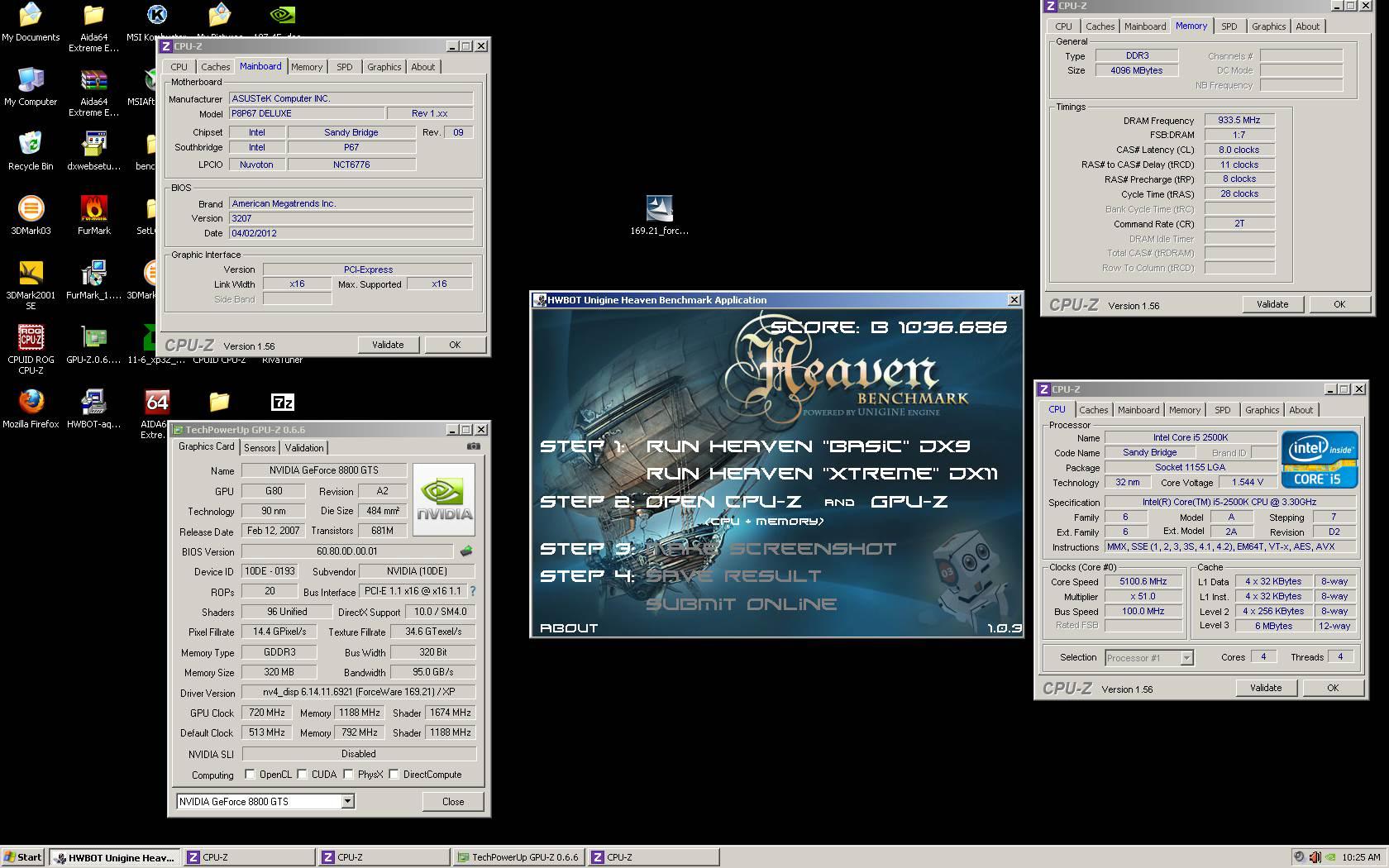
Task: Click Run Heaven Basic DX9 step
Action: pos(808,446)
